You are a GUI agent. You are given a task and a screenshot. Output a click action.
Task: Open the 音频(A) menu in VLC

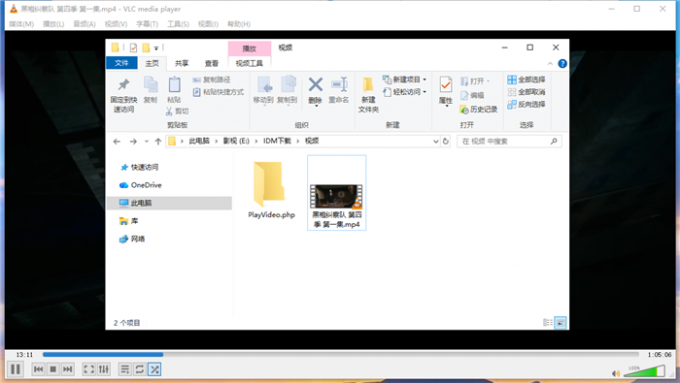pyautogui.click(x=84, y=24)
